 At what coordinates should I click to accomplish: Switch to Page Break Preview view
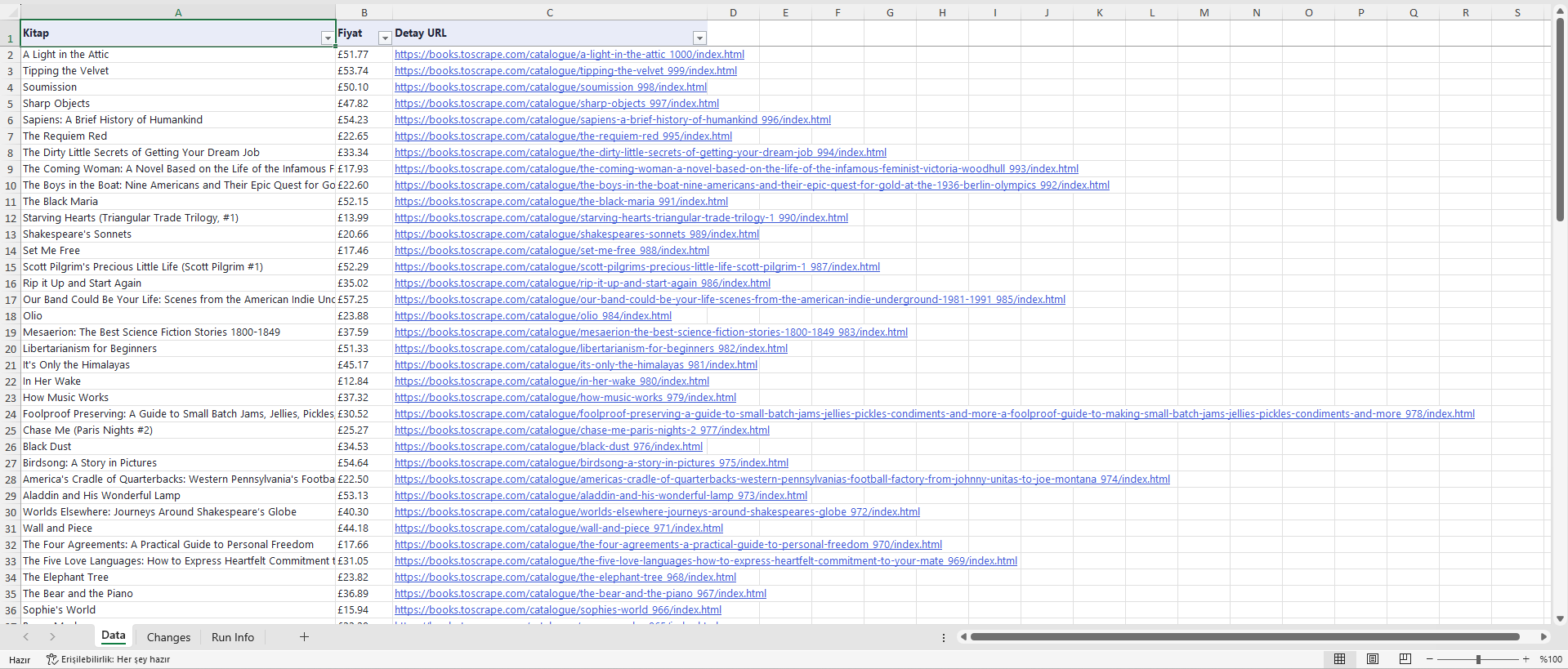pyautogui.click(x=1405, y=659)
